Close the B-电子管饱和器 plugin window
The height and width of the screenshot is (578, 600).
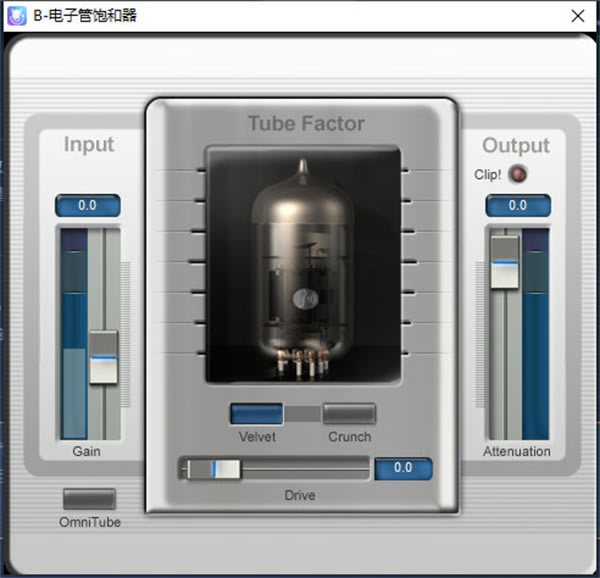(x=577, y=16)
